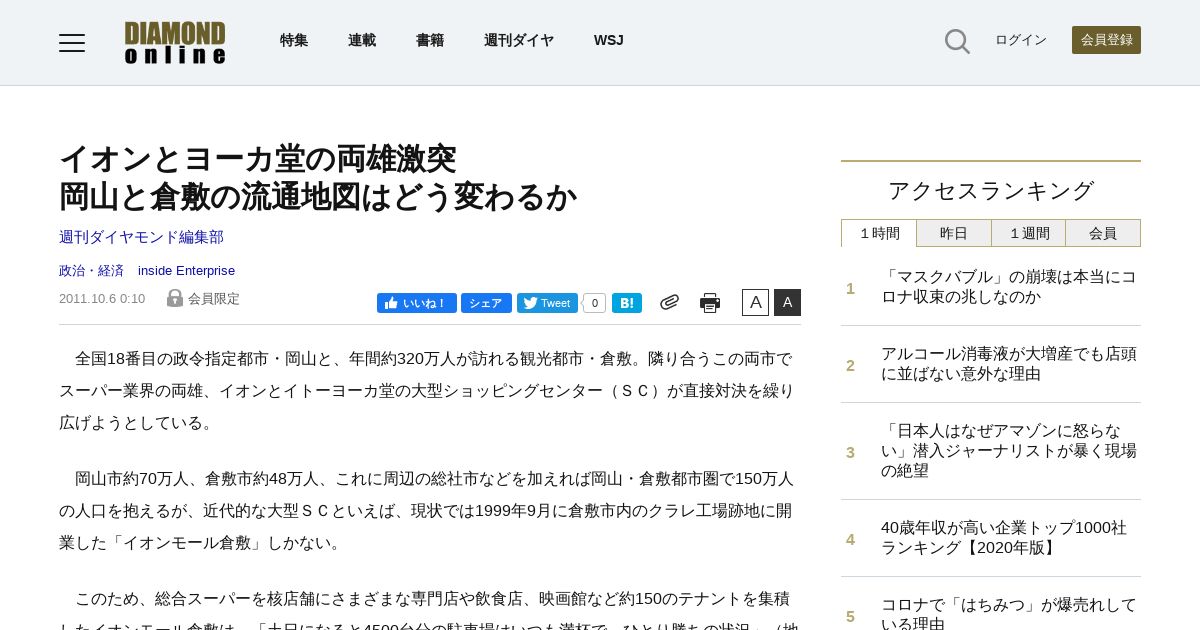This screenshot has height=630, width=1200.
Task: Open ranking article 「マスクバブル」の崩壊
Action: coord(1009,287)
